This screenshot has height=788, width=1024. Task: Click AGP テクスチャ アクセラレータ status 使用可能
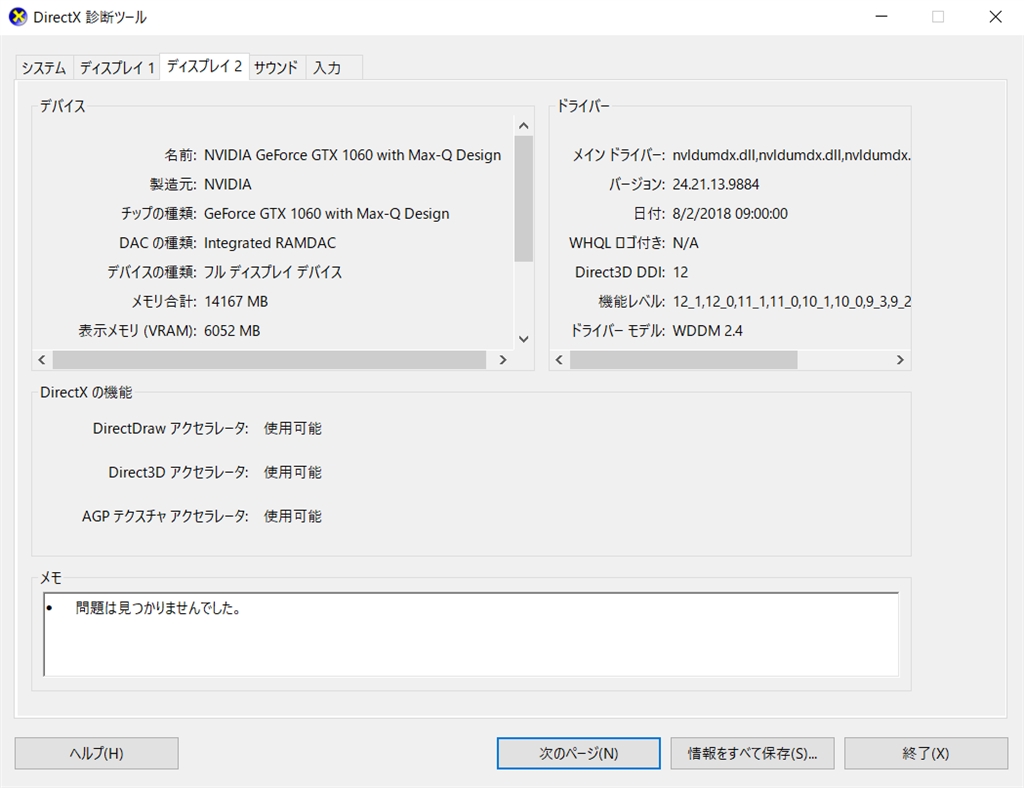pos(293,516)
